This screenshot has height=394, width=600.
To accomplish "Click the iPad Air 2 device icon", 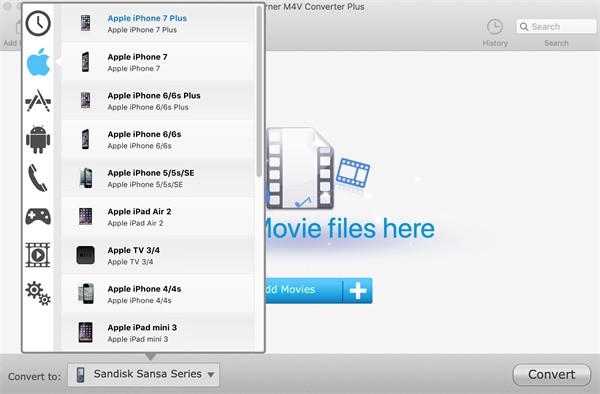I will click(x=85, y=217).
